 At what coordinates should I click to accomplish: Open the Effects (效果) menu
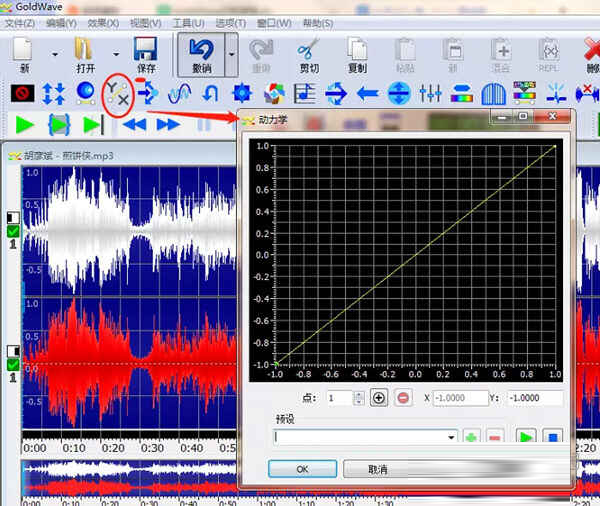coord(102,23)
